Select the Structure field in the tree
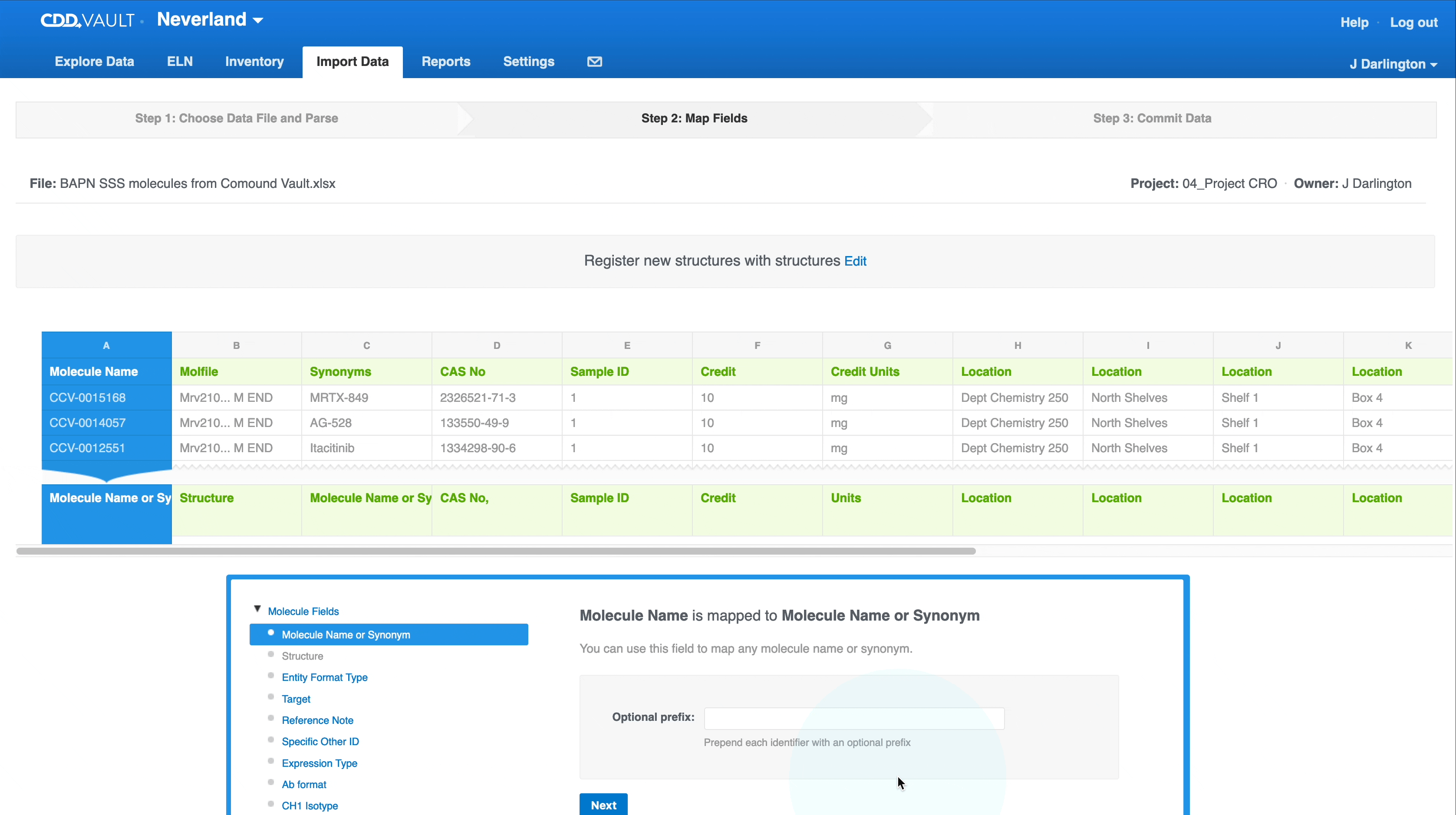The image size is (1456, 815). (303, 656)
